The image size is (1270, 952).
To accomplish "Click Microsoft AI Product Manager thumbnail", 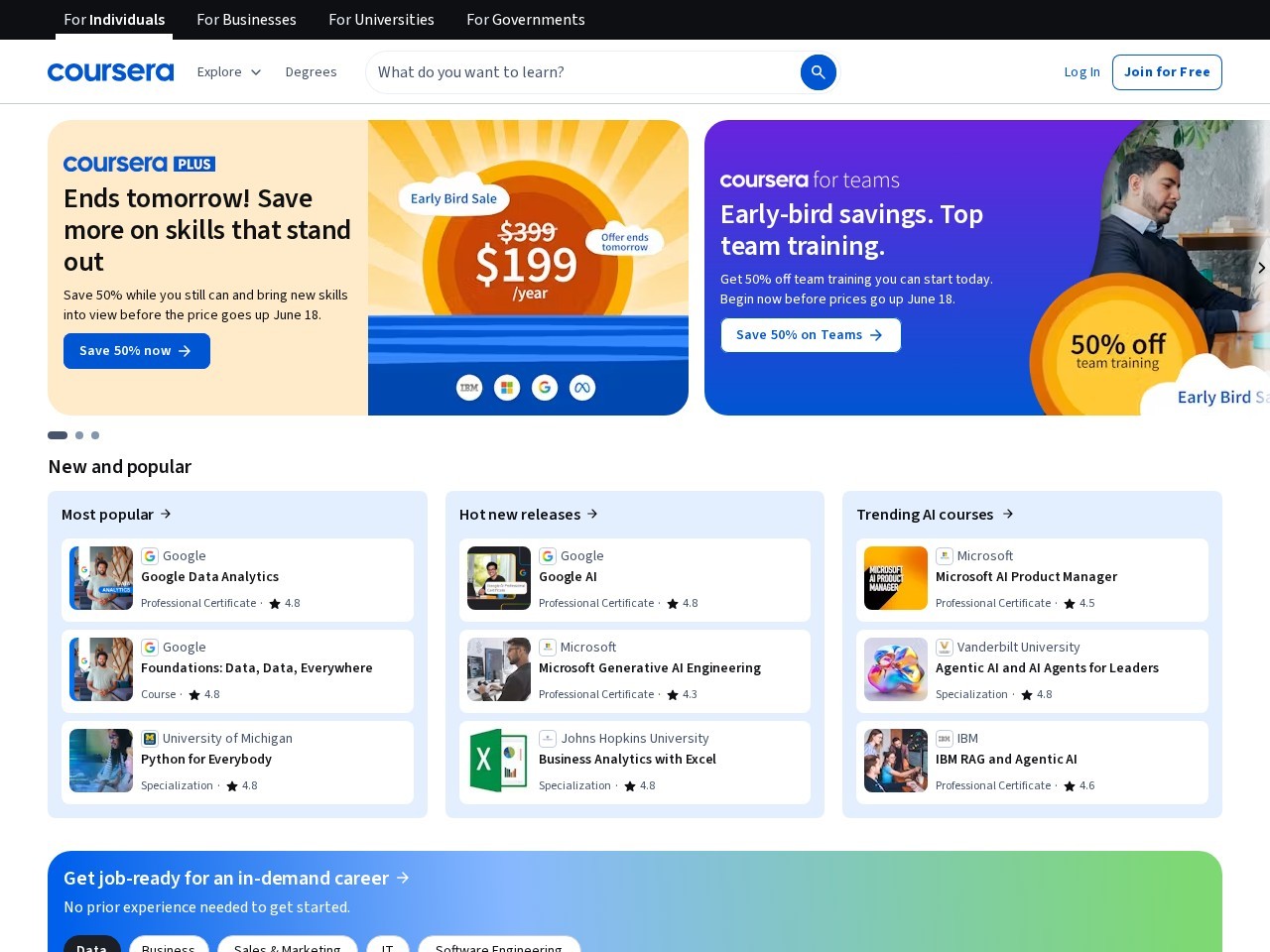I will 896,578.
